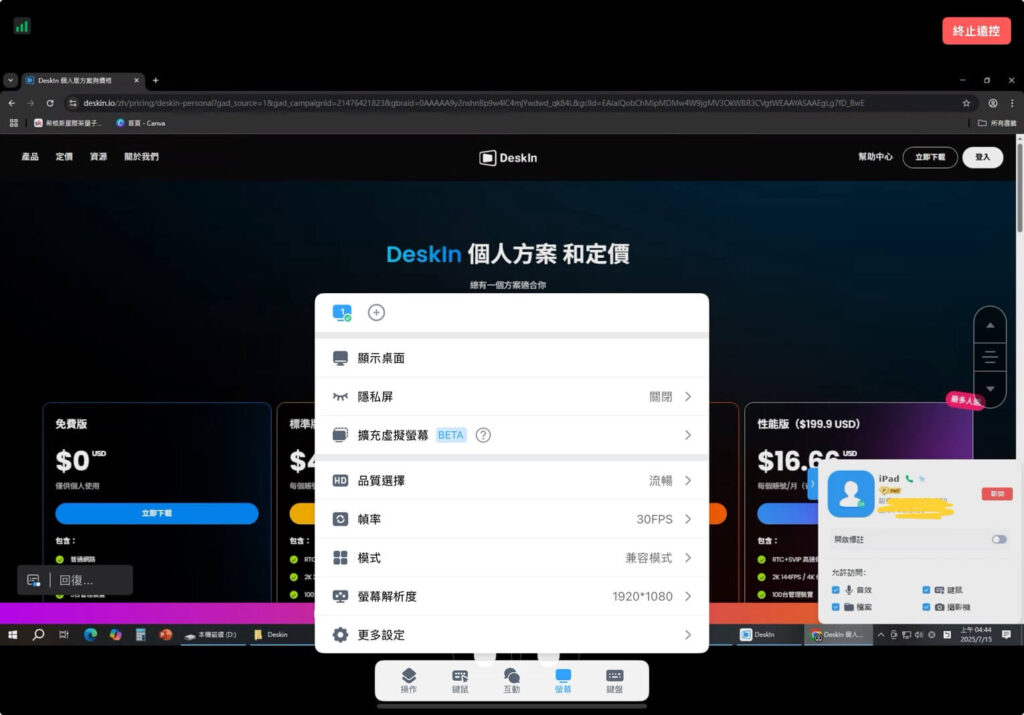This screenshot has width=1024, height=715.
Task: Open Windows taskbar search
Action: pyautogui.click(x=38, y=635)
